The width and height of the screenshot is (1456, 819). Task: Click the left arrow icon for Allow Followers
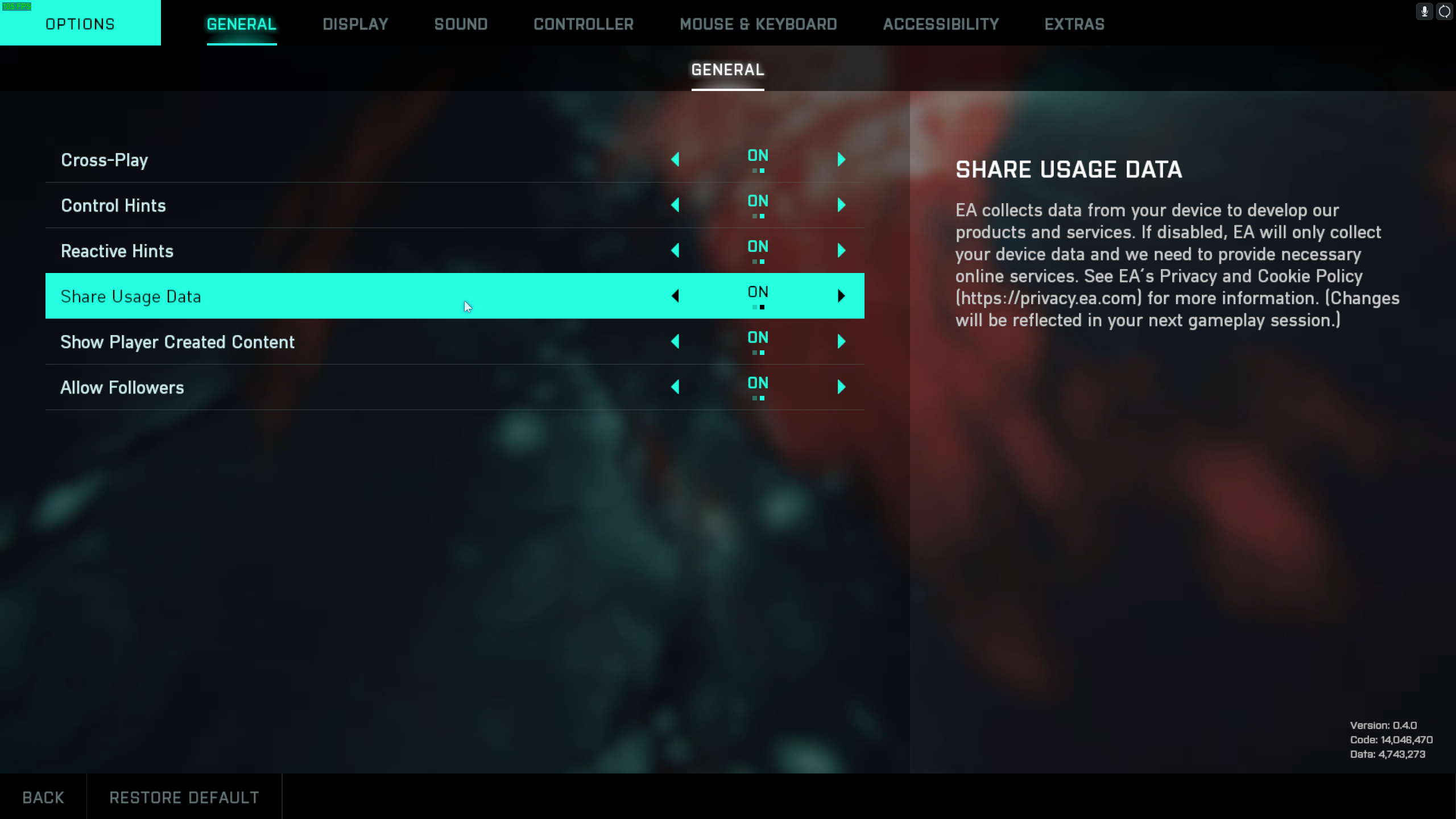pyautogui.click(x=675, y=387)
